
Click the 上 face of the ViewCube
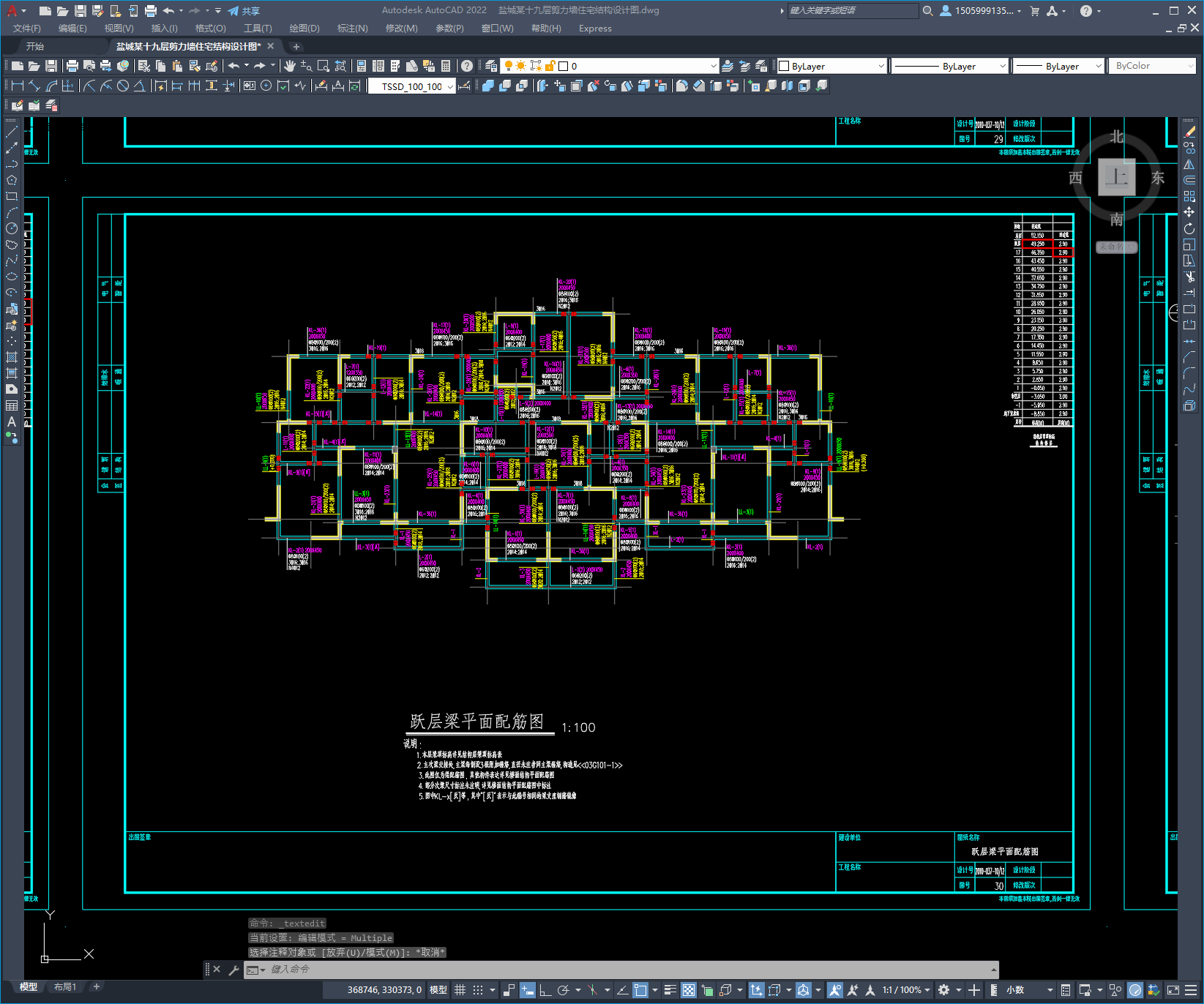pyautogui.click(x=1117, y=177)
